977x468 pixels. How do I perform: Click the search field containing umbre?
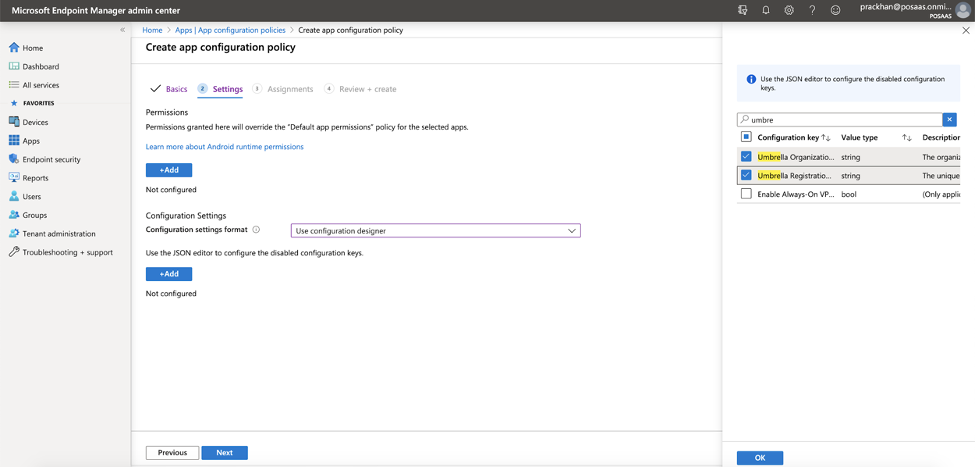pos(839,120)
